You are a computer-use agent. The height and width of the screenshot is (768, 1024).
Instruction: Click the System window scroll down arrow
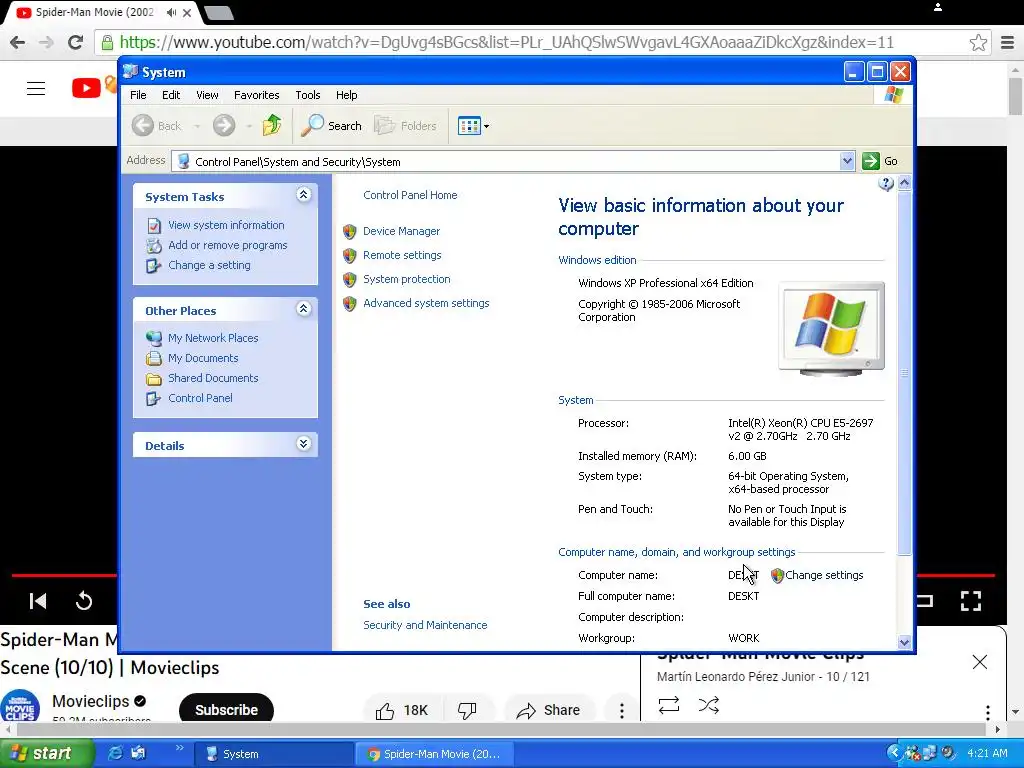tap(904, 642)
